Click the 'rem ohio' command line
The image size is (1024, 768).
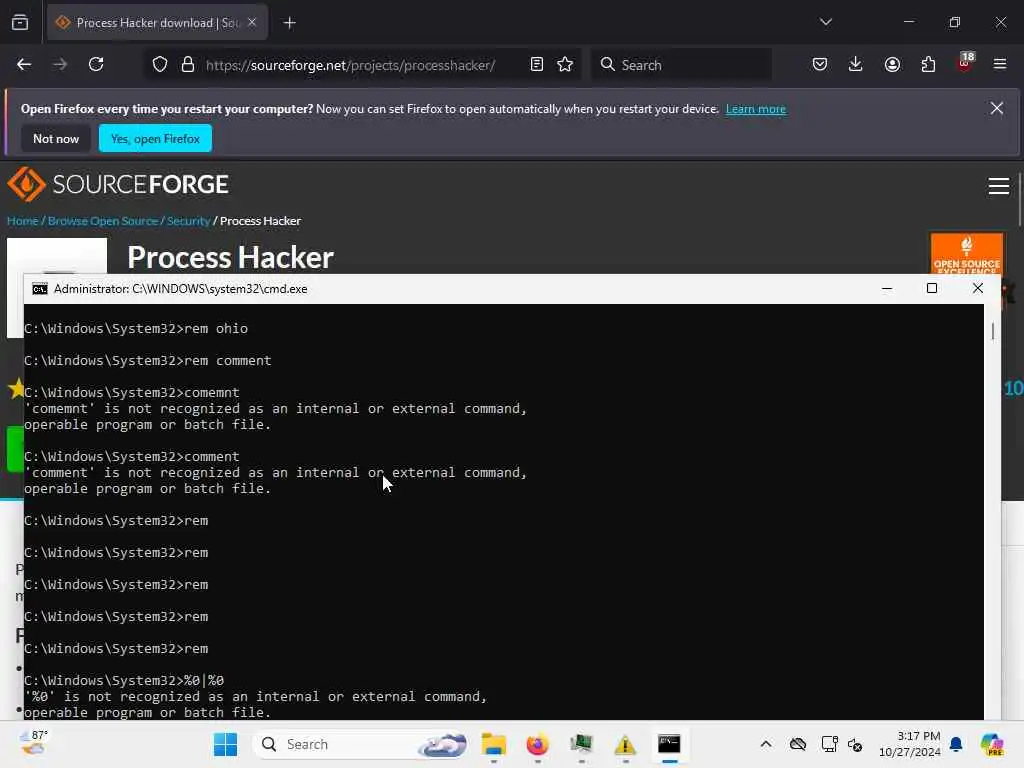click(x=136, y=328)
